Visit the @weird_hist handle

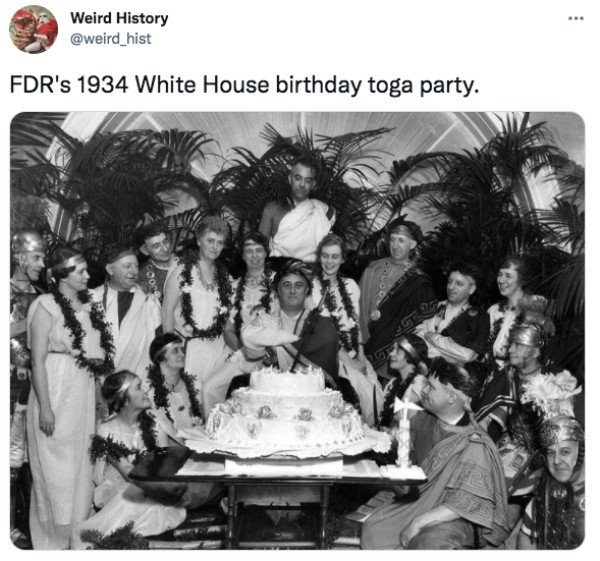111,39
